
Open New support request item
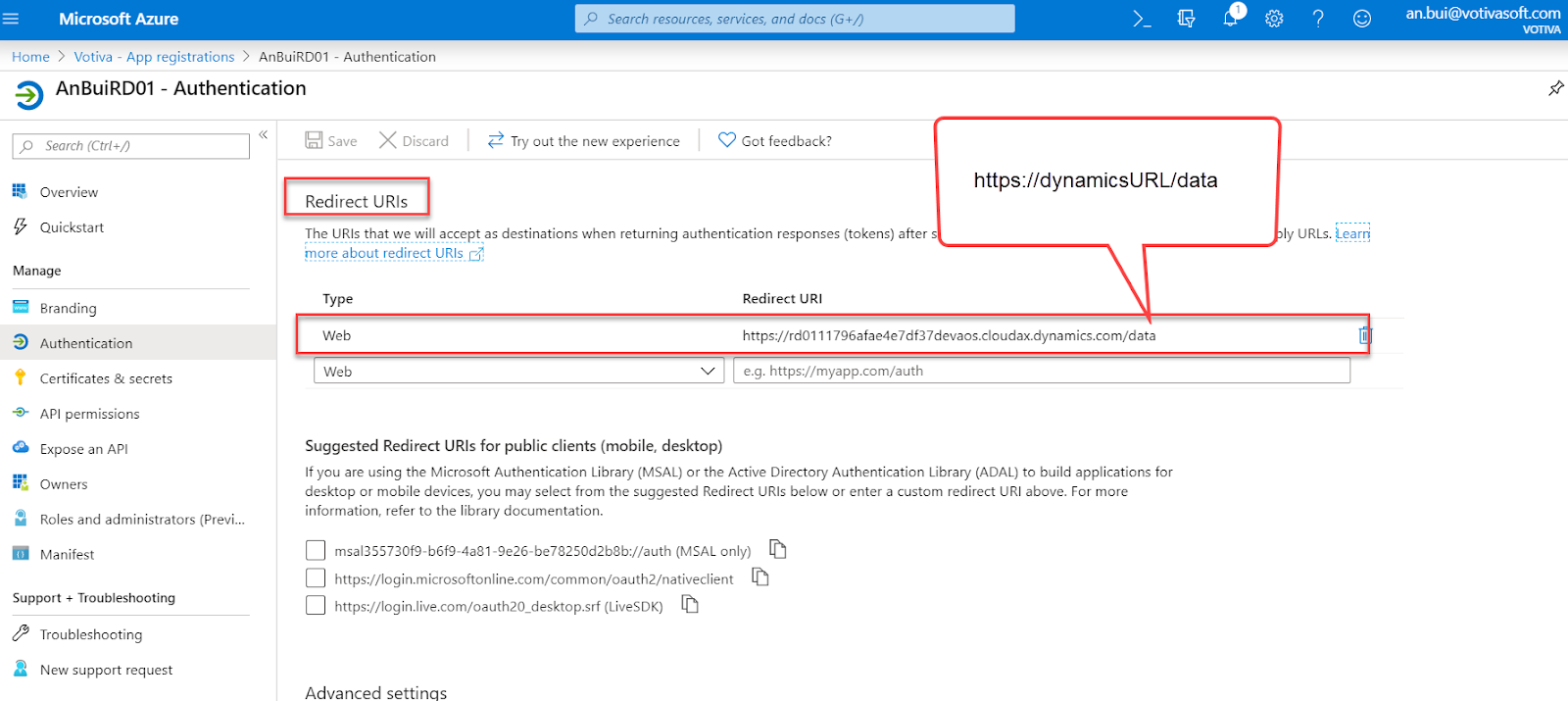tap(106, 670)
